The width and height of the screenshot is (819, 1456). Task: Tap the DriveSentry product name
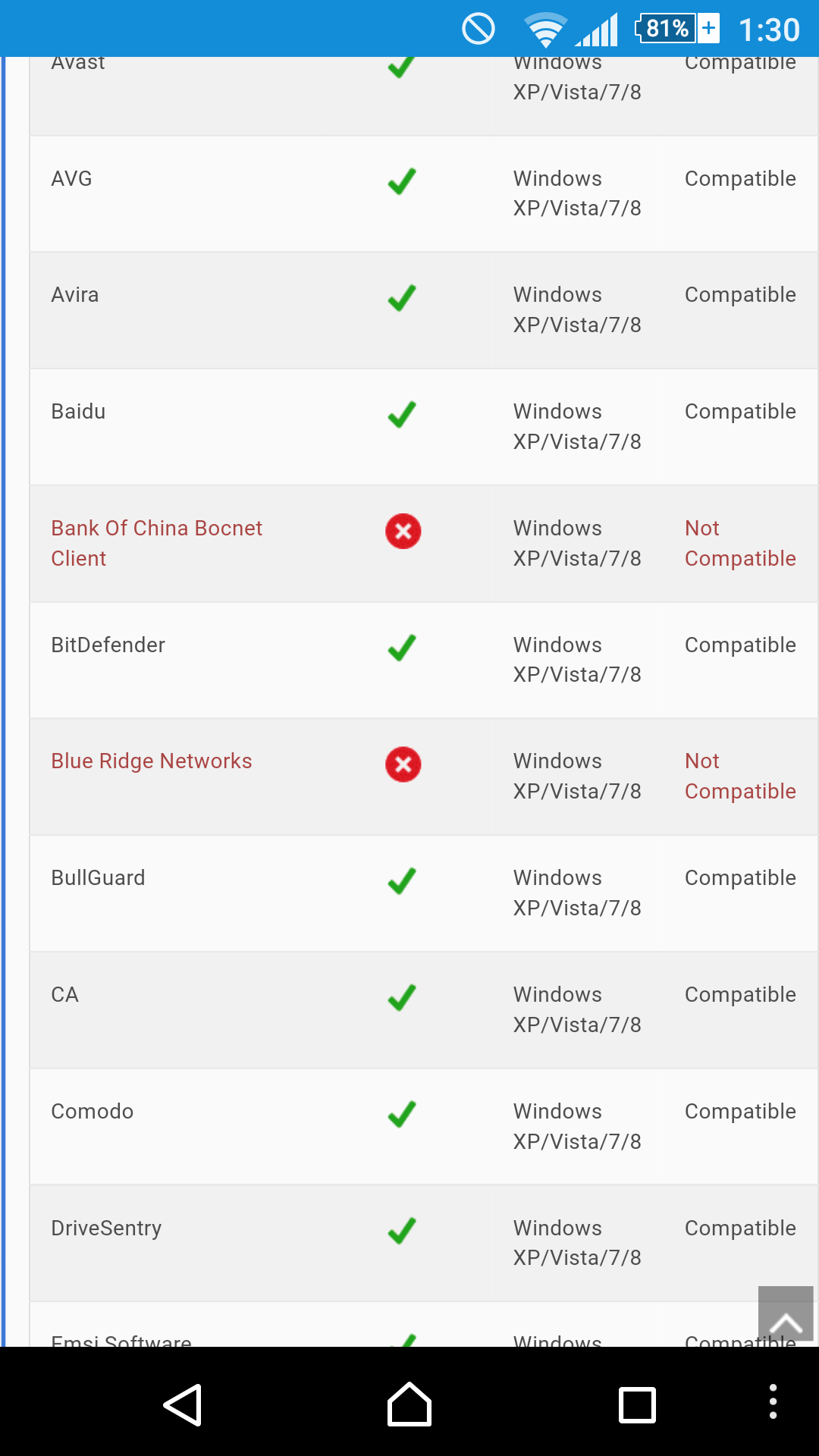(x=106, y=1228)
